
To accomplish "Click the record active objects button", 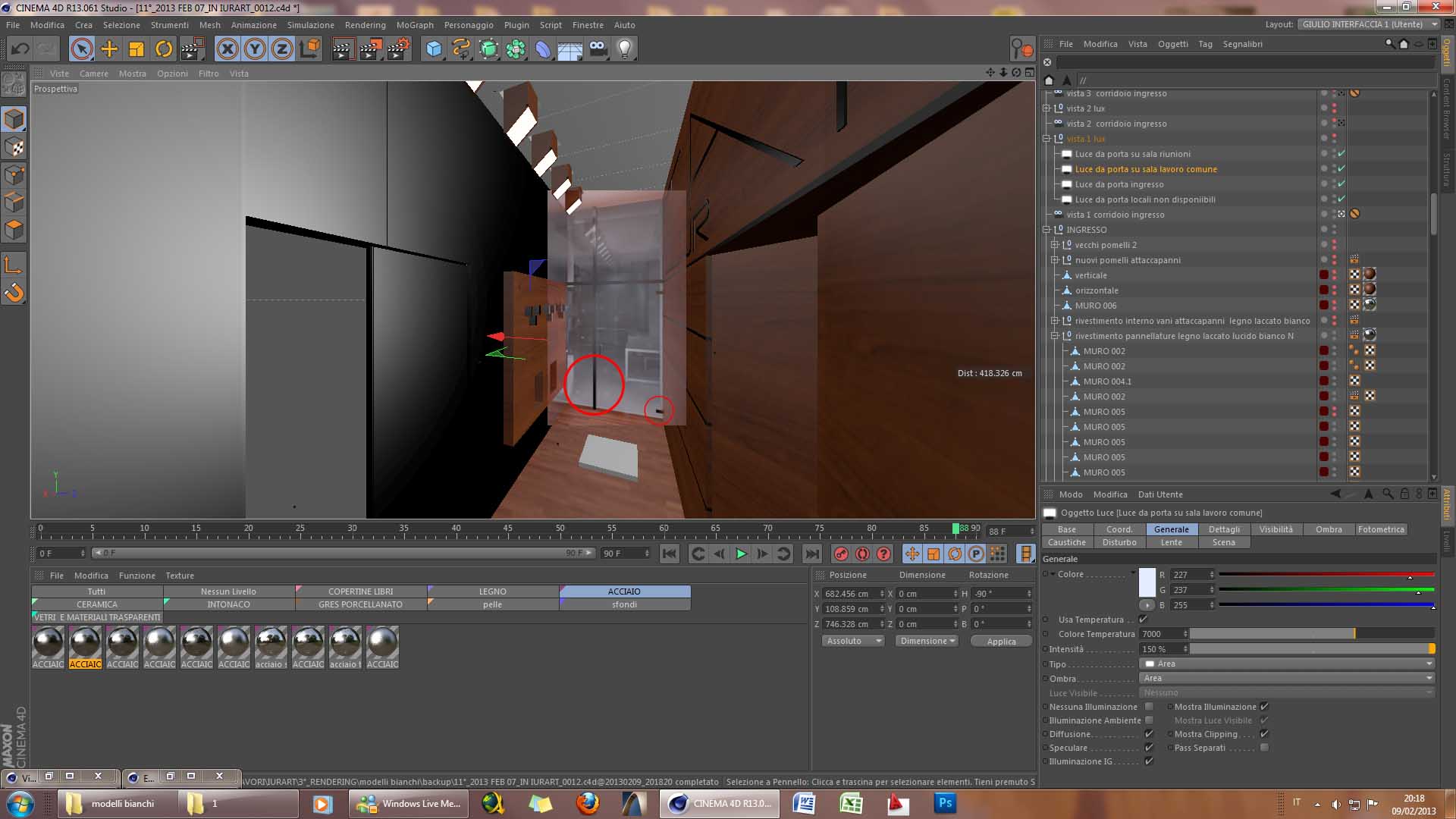I will tap(840, 554).
